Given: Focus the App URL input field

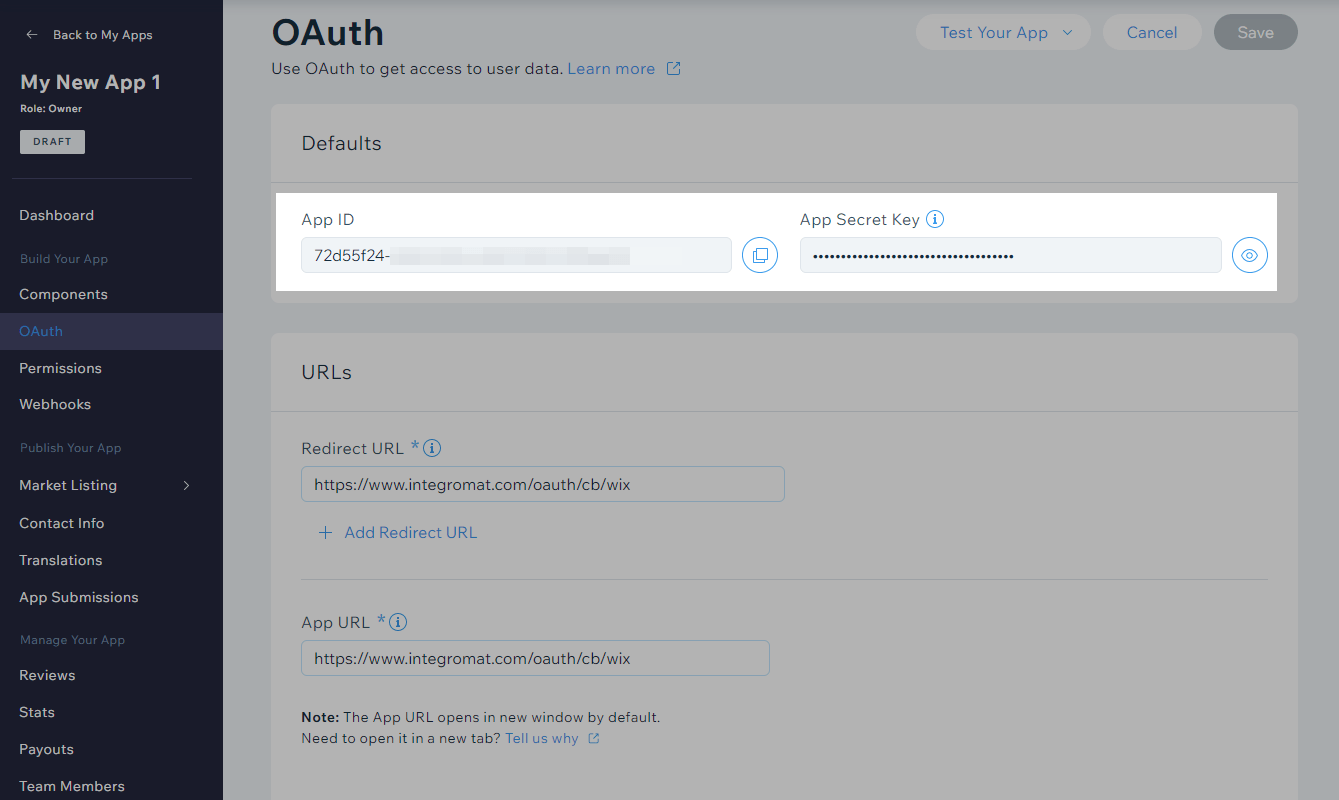Looking at the screenshot, I should tap(535, 659).
